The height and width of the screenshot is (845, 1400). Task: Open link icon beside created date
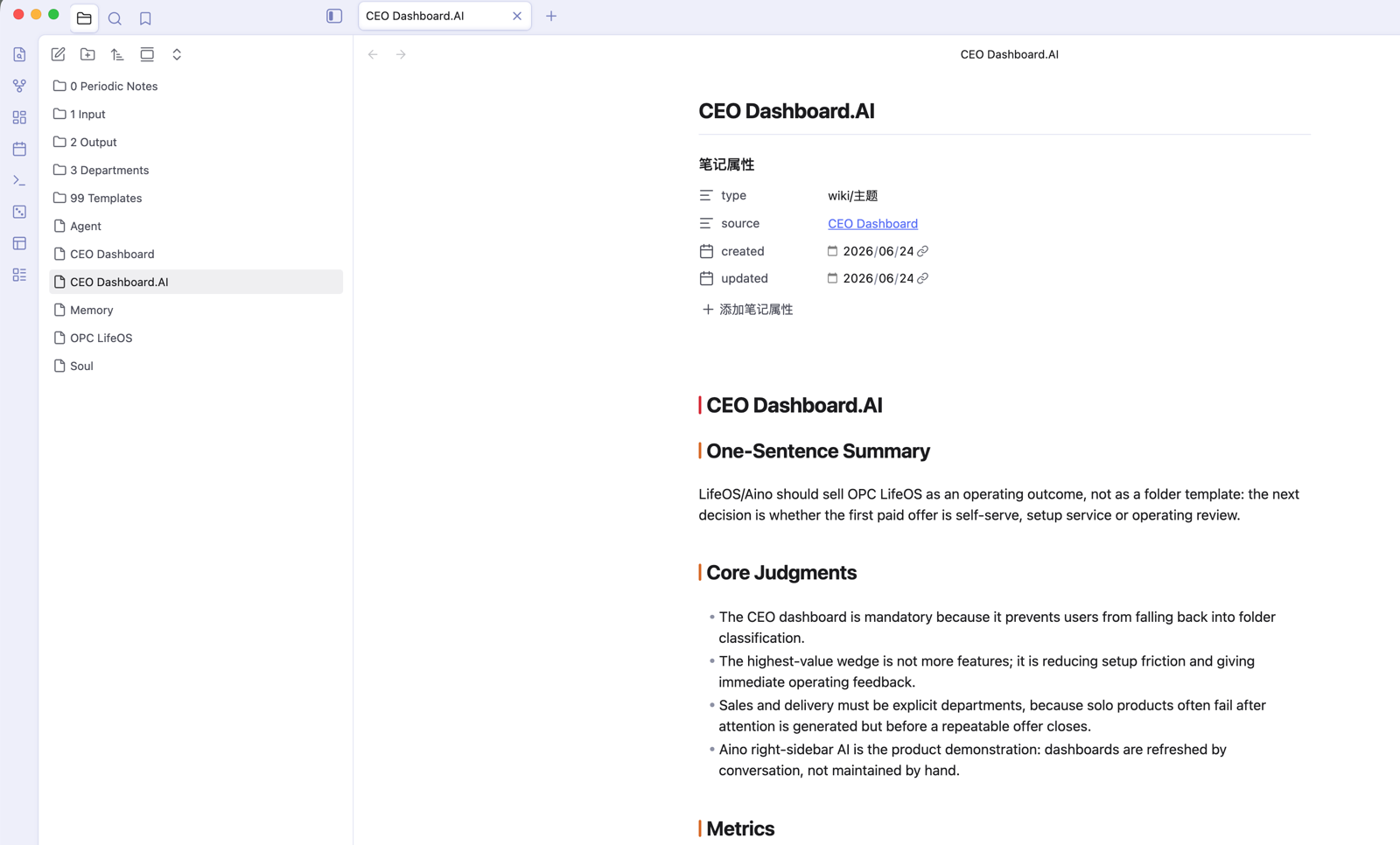click(922, 251)
